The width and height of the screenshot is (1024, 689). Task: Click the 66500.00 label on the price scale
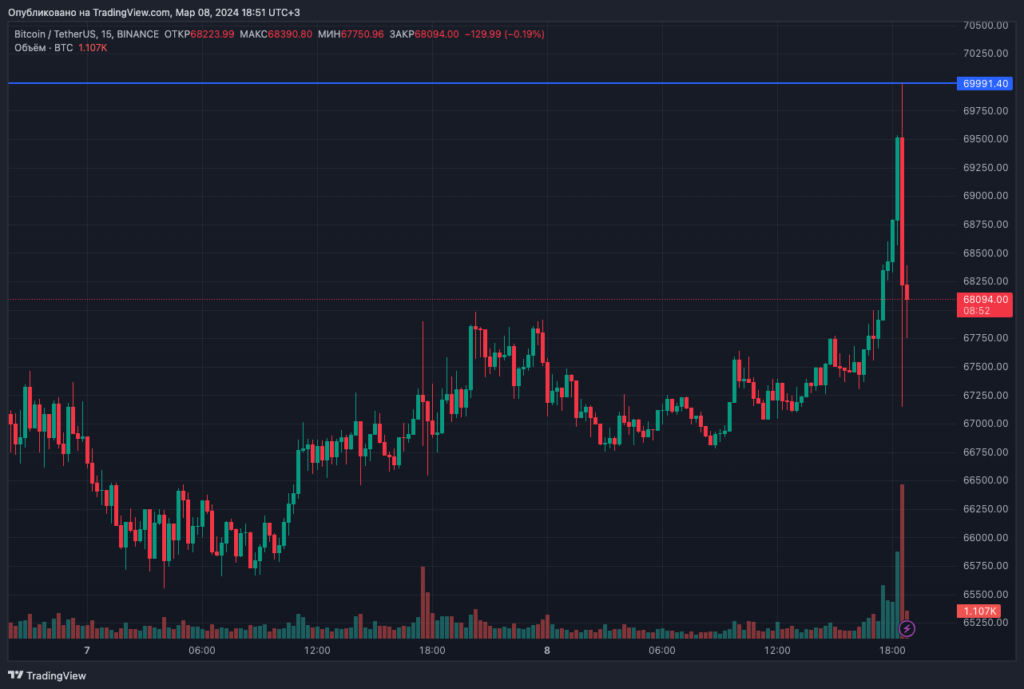985,480
